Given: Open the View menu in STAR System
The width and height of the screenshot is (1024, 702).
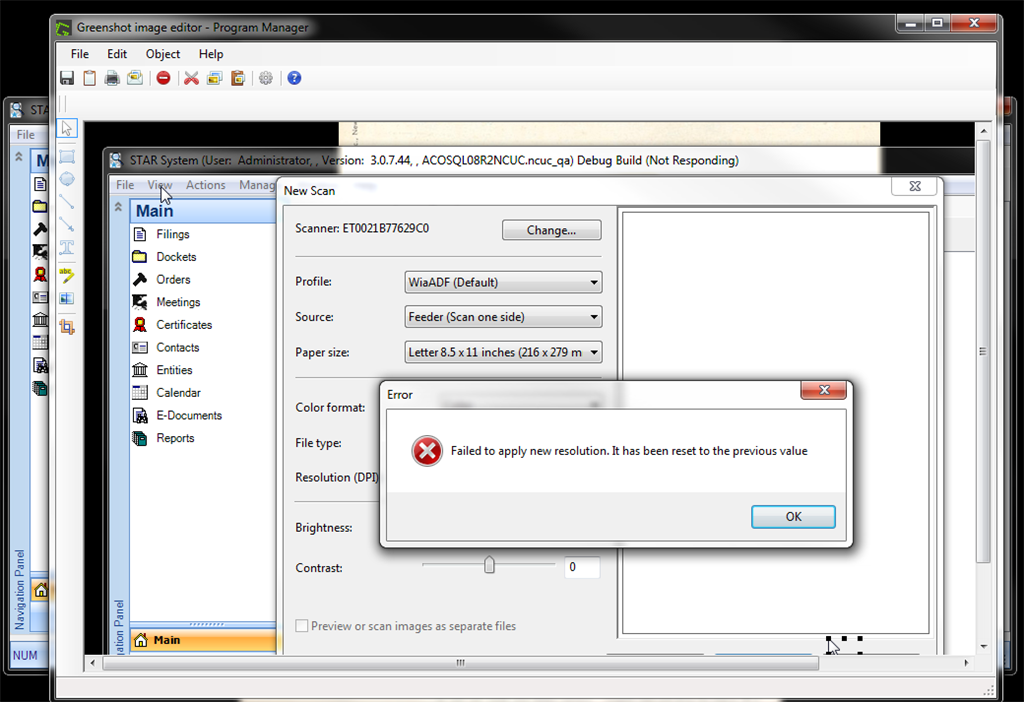Looking at the screenshot, I should pyautogui.click(x=160, y=185).
